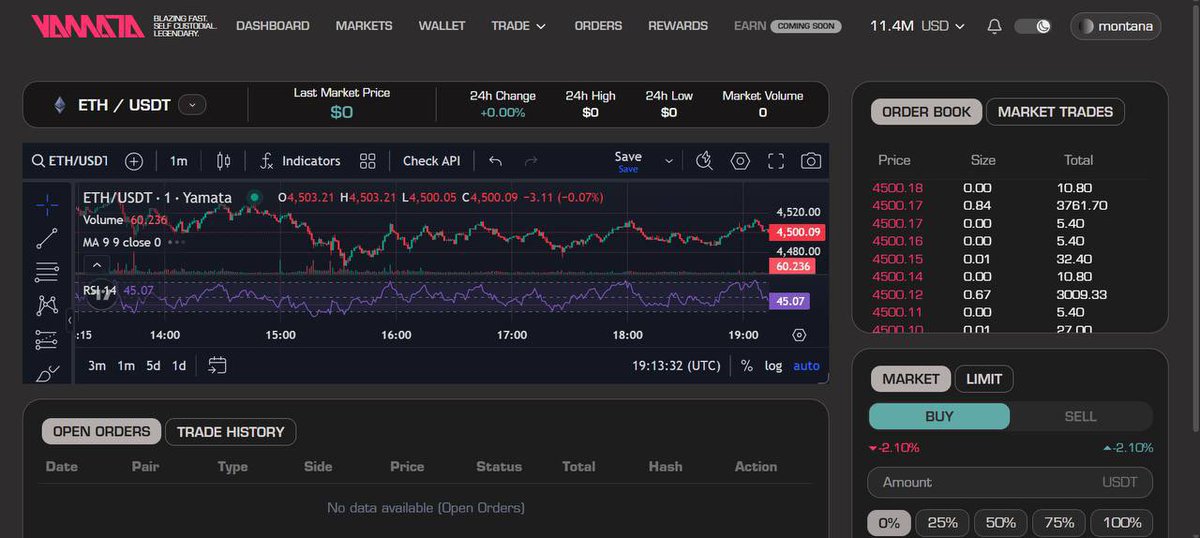Open the quick search icon
This screenshot has height=538, width=1200.
pos(704,161)
